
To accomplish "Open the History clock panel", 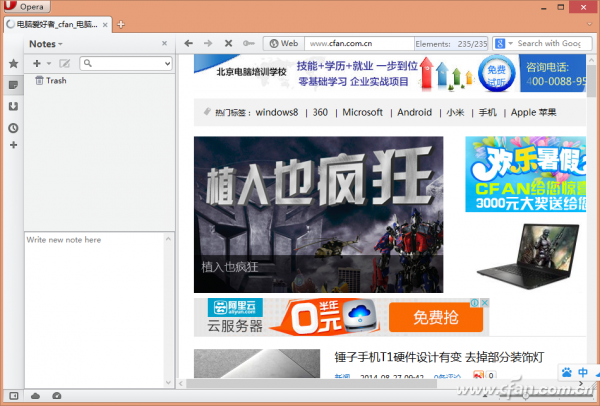I will coord(13,128).
